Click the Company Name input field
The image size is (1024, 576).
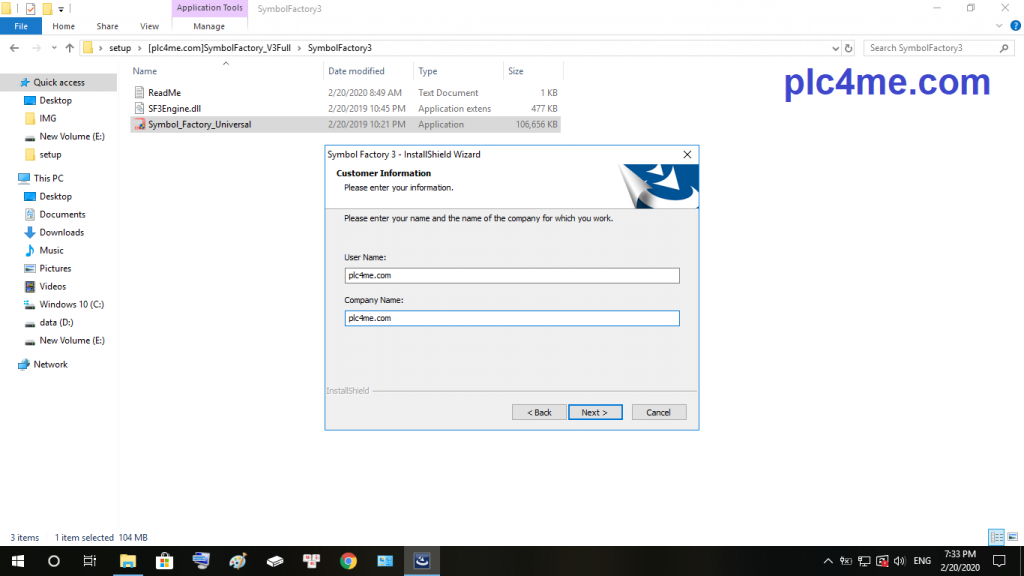tap(511, 318)
